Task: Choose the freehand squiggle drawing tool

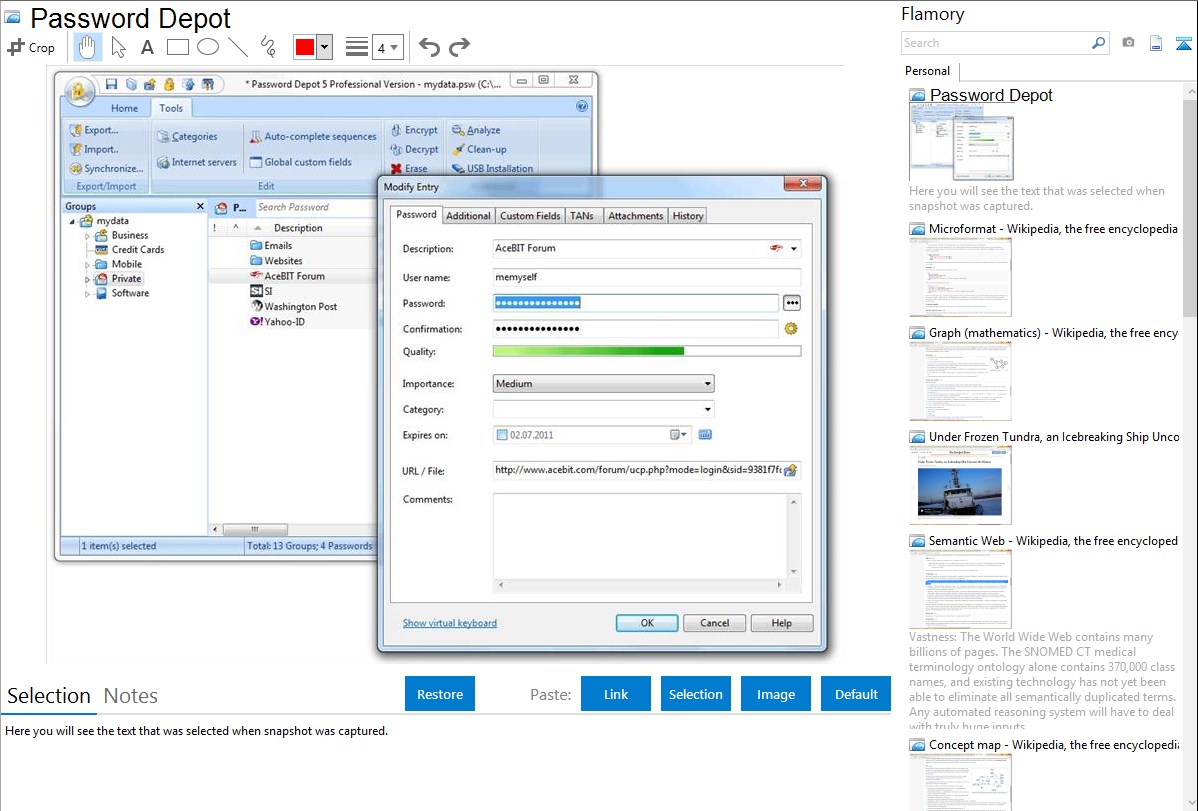Action: (x=267, y=47)
